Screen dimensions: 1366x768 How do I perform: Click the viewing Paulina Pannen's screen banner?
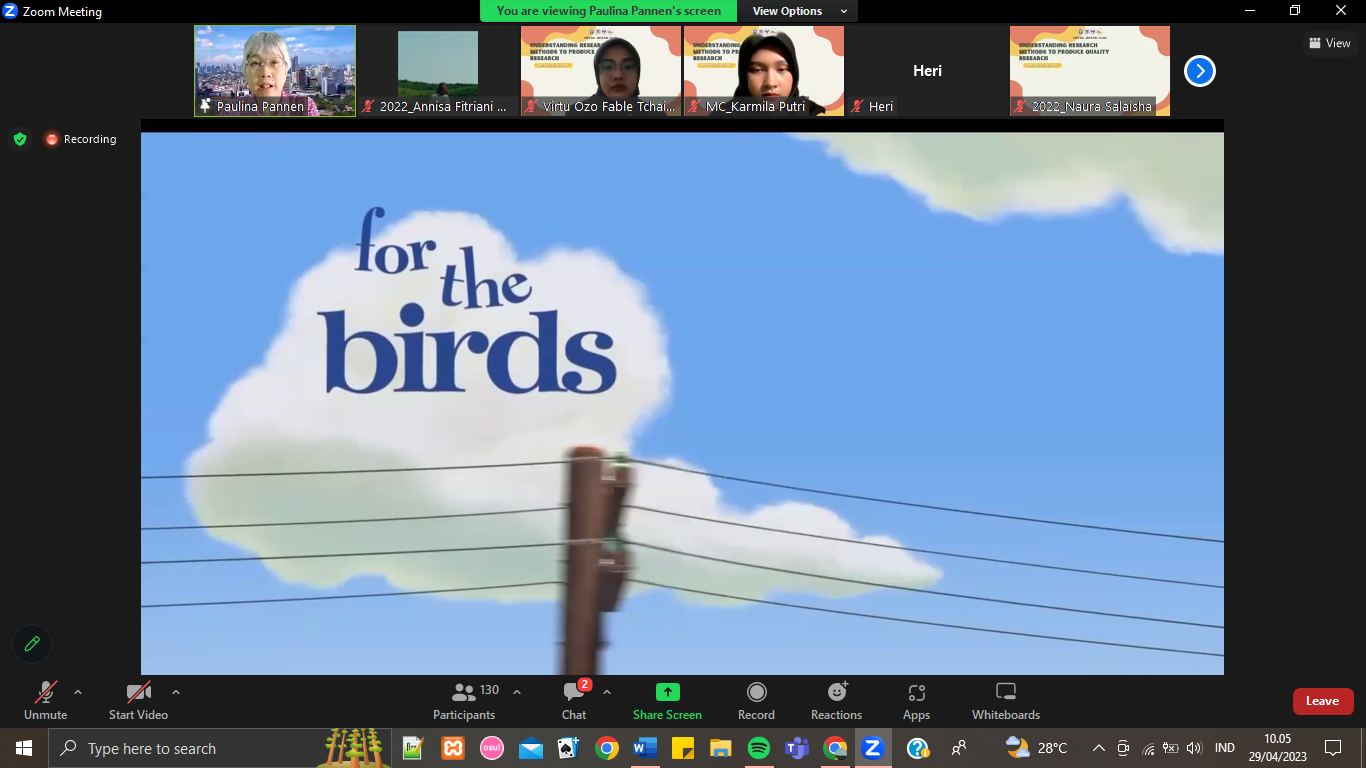[x=608, y=11]
